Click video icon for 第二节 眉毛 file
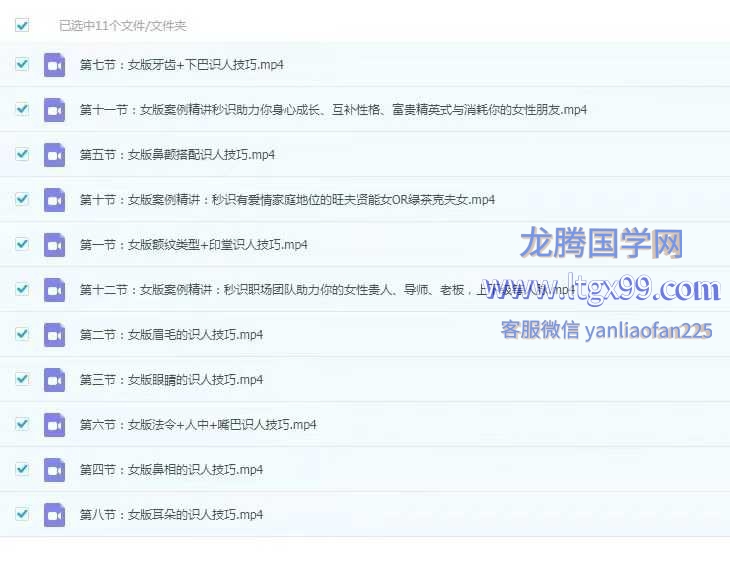Viewport: 730px width, 576px height. pos(54,335)
